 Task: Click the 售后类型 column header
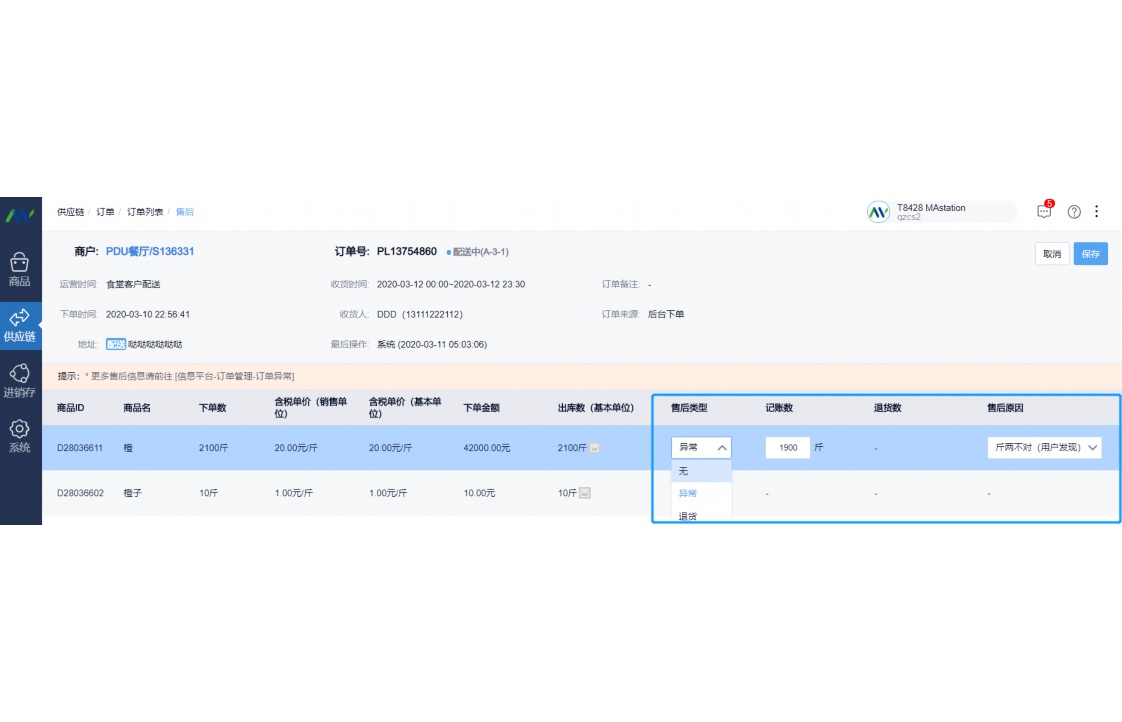(689, 408)
